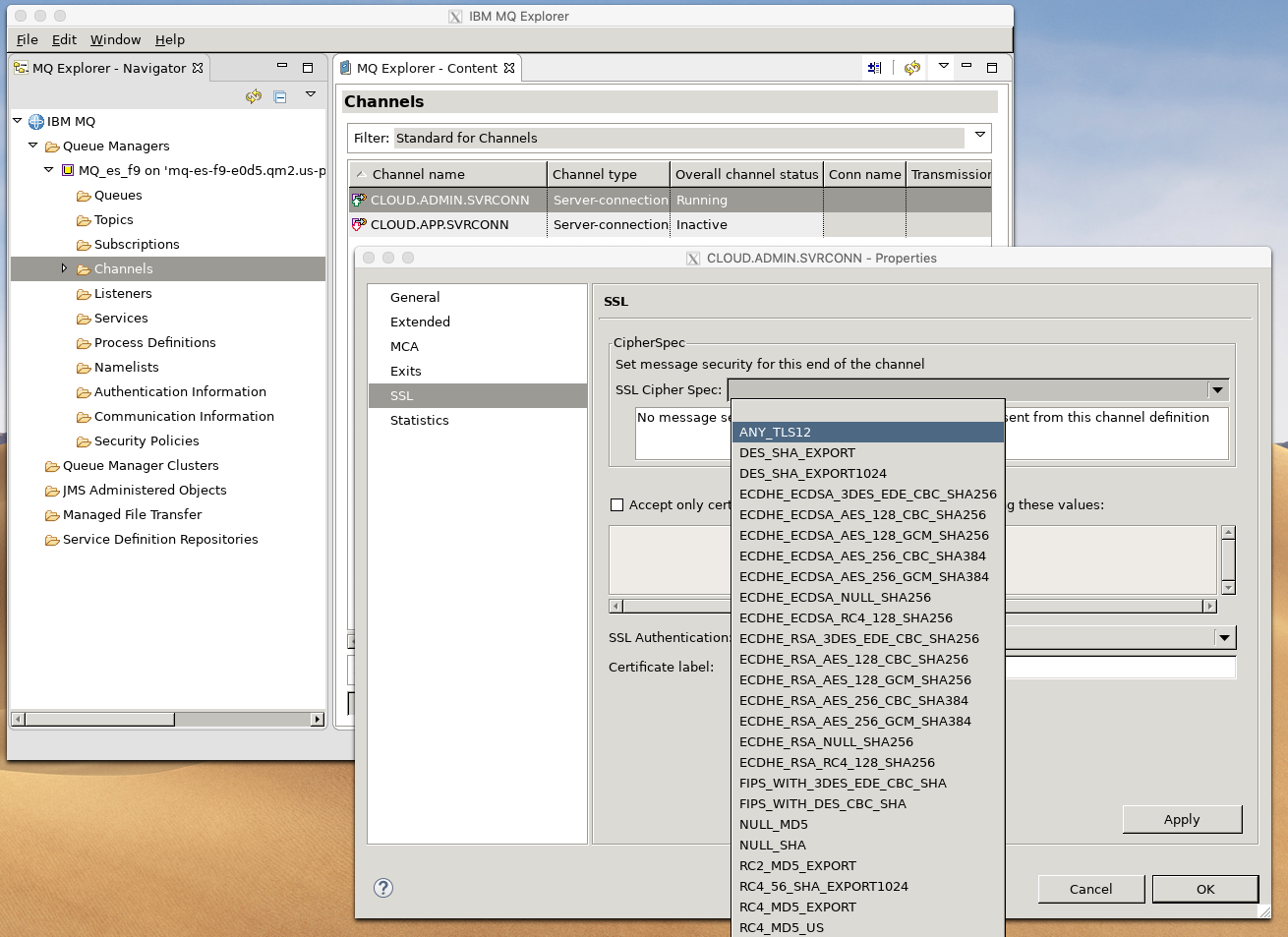This screenshot has width=1288, height=937.
Task: Switch to the Statistics page in Properties
Action: click(420, 420)
